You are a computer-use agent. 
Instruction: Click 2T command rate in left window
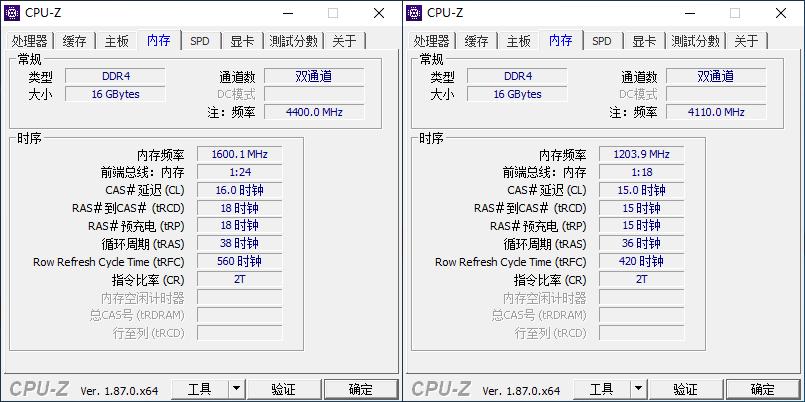(240, 279)
